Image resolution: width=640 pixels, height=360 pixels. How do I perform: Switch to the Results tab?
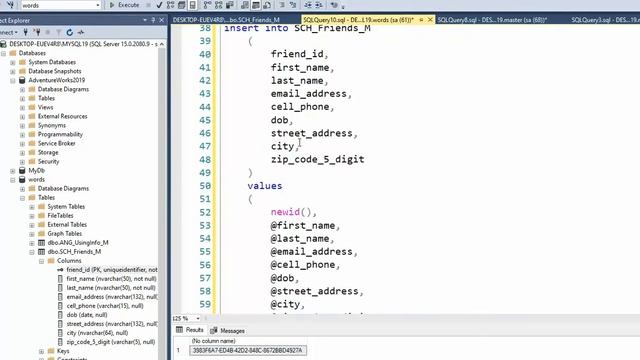click(x=190, y=330)
